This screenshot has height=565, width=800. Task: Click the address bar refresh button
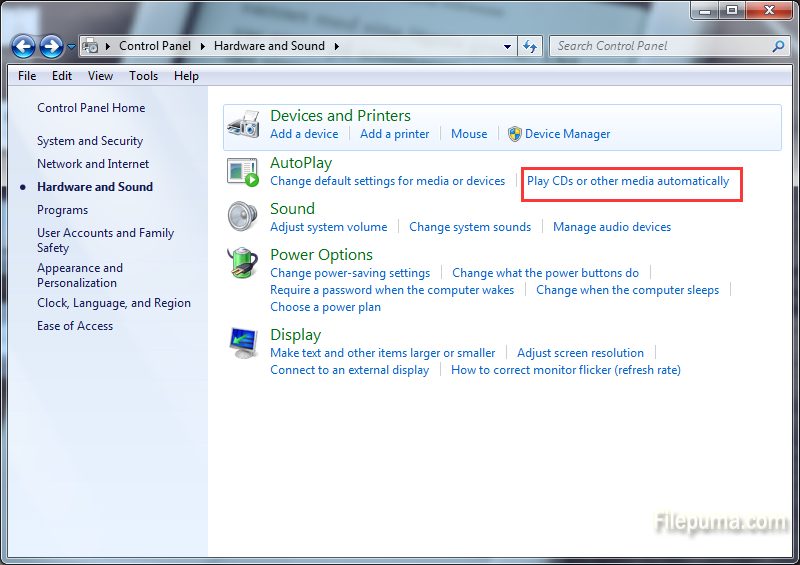click(x=530, y=46)
